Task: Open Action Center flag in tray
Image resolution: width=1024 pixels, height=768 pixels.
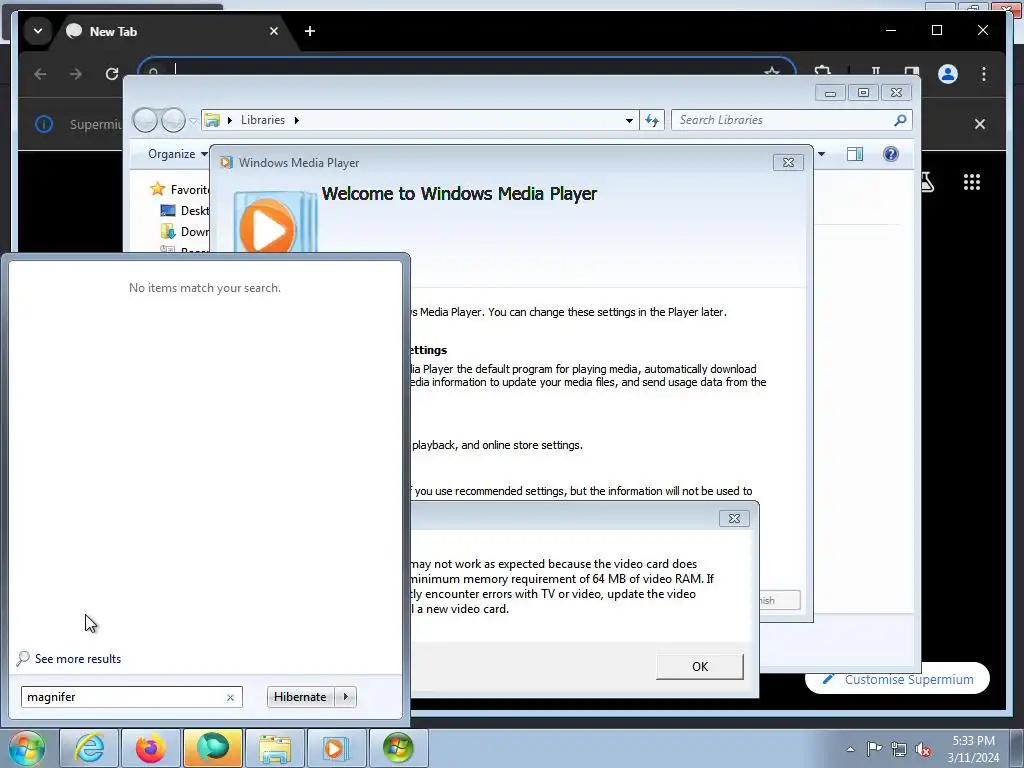Action: coord(874,749)
